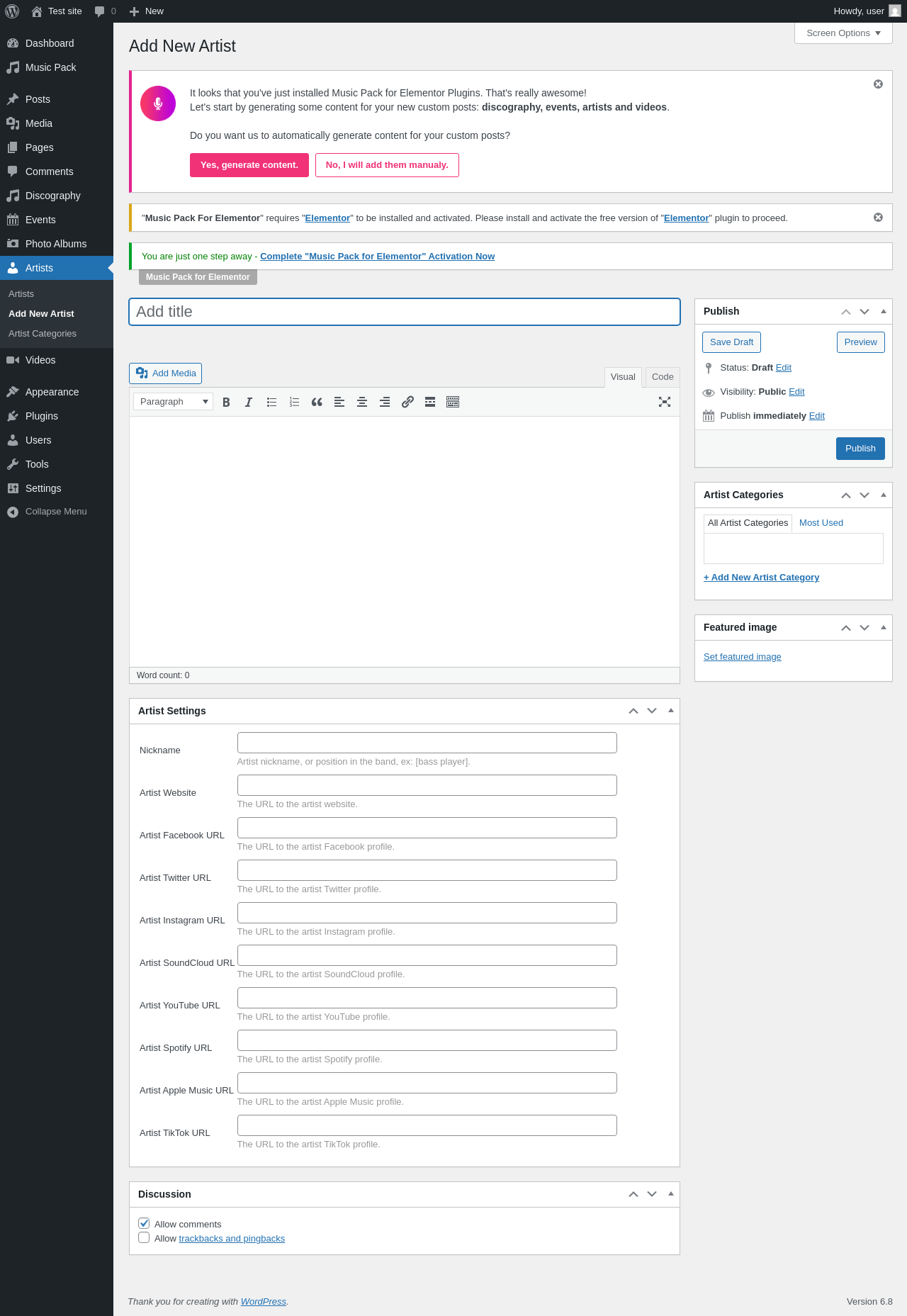Screen dimensions: 907x1316
Task: Click the Save Draft button
Action: [x=731, y=342]
